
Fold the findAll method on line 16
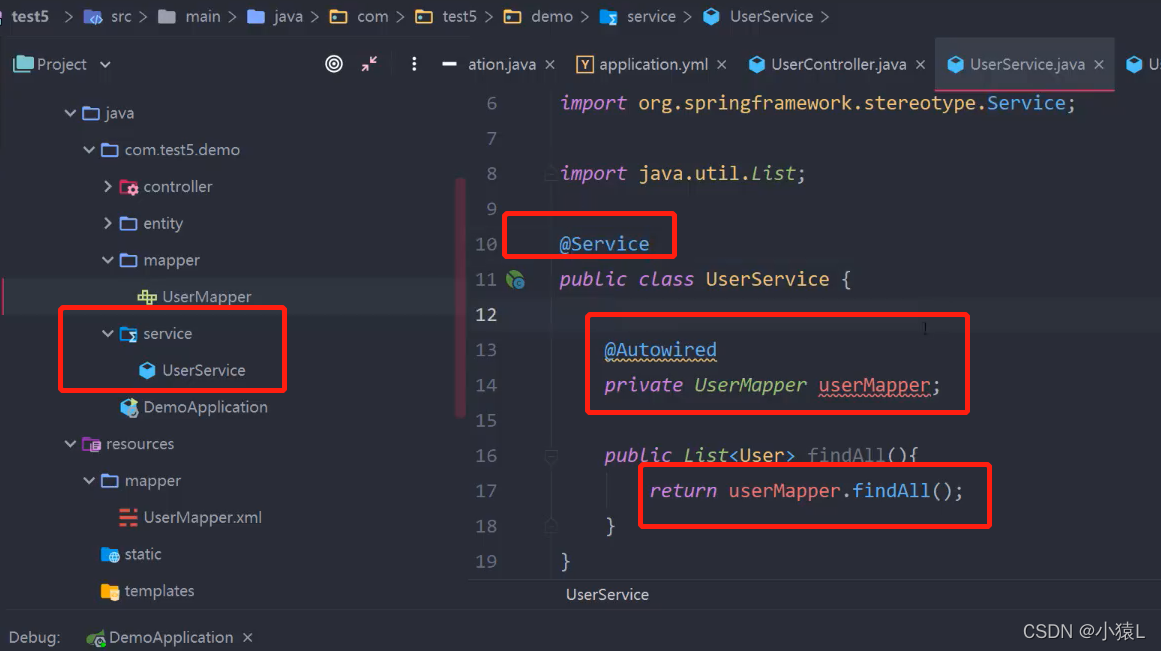click(551, 456)
